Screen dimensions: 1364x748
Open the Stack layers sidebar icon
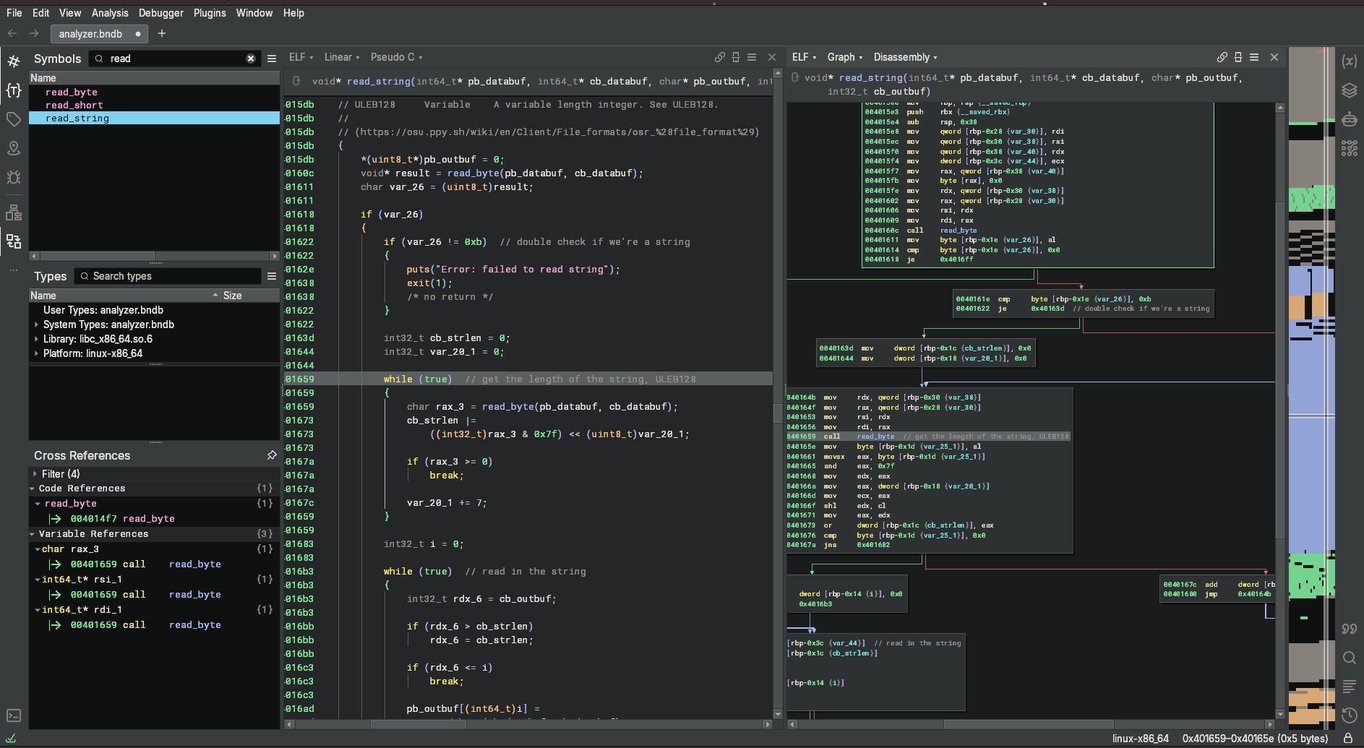(1349, 90)
